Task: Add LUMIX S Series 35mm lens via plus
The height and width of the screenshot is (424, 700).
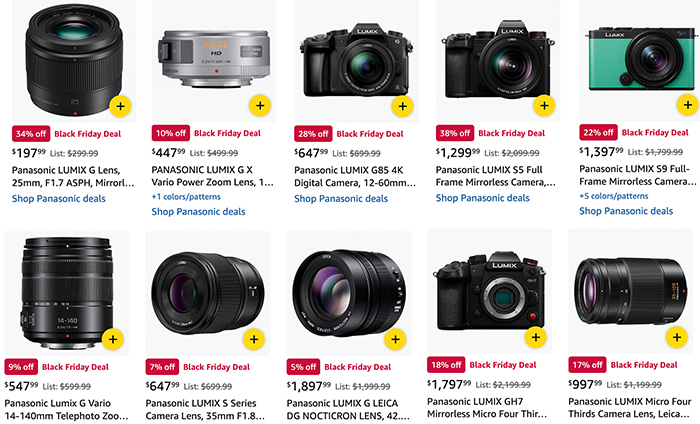Action: point(254,339)
